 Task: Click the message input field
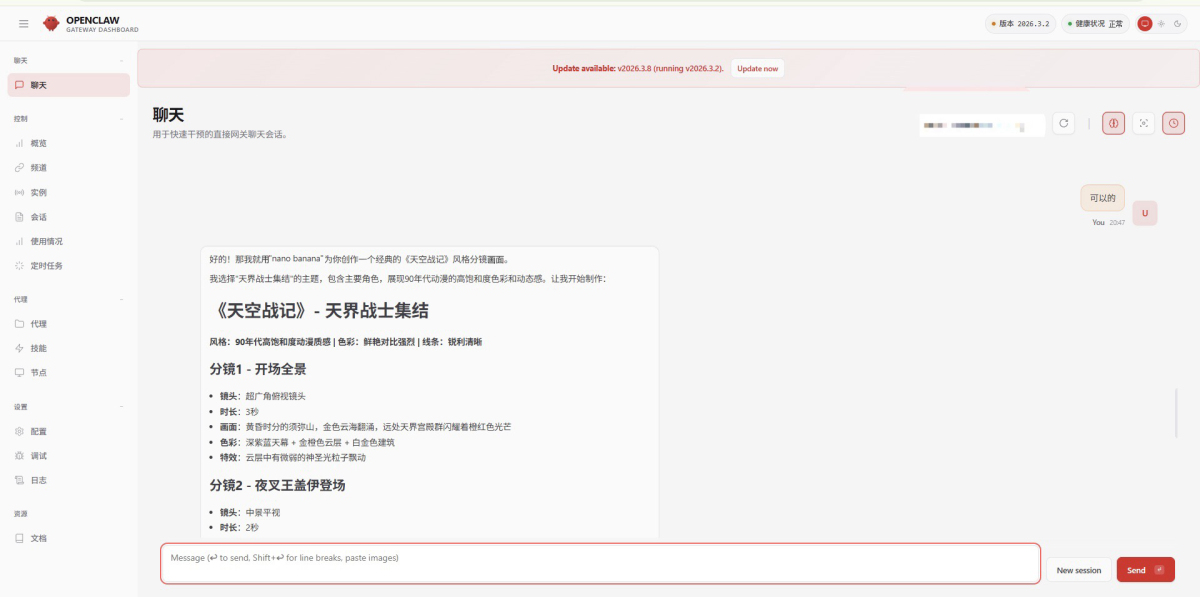pos(600,563)
